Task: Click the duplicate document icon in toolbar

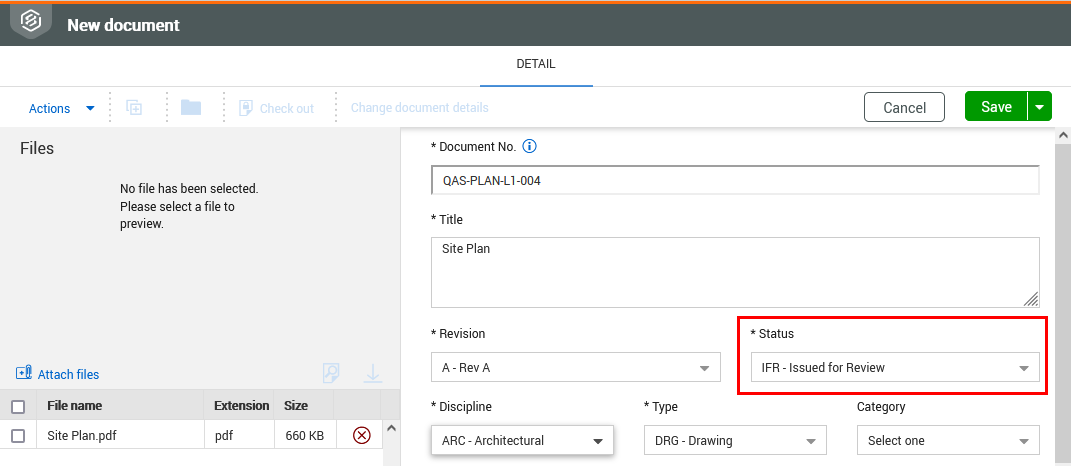Action: (135, 108)
